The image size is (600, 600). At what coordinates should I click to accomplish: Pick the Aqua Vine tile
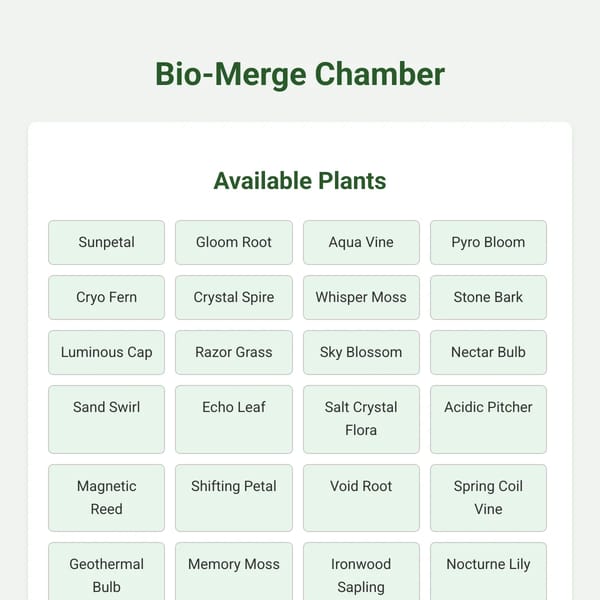coord(361,242)
